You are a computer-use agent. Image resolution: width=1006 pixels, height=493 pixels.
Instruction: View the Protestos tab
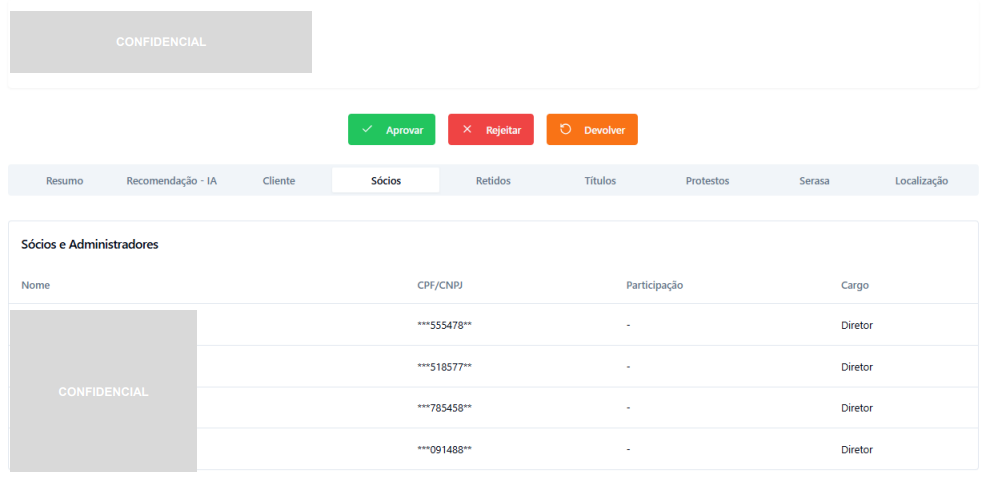click(x=707, y=181)
